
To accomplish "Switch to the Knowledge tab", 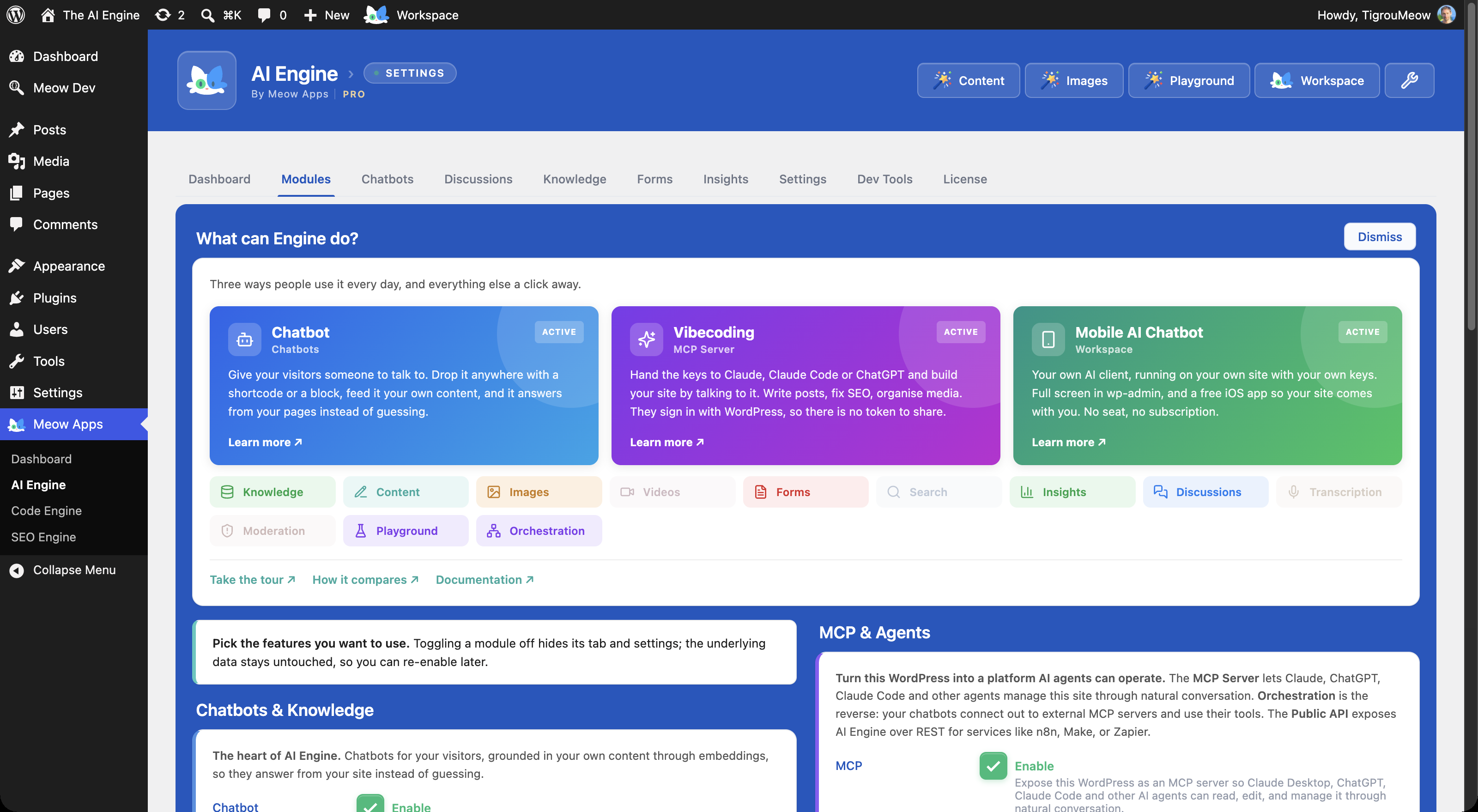I will [574, 179].
